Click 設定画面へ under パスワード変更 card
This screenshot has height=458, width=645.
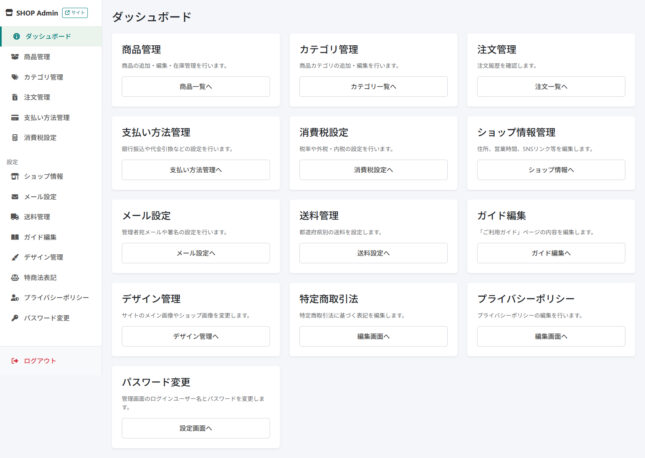click(196, 428)
